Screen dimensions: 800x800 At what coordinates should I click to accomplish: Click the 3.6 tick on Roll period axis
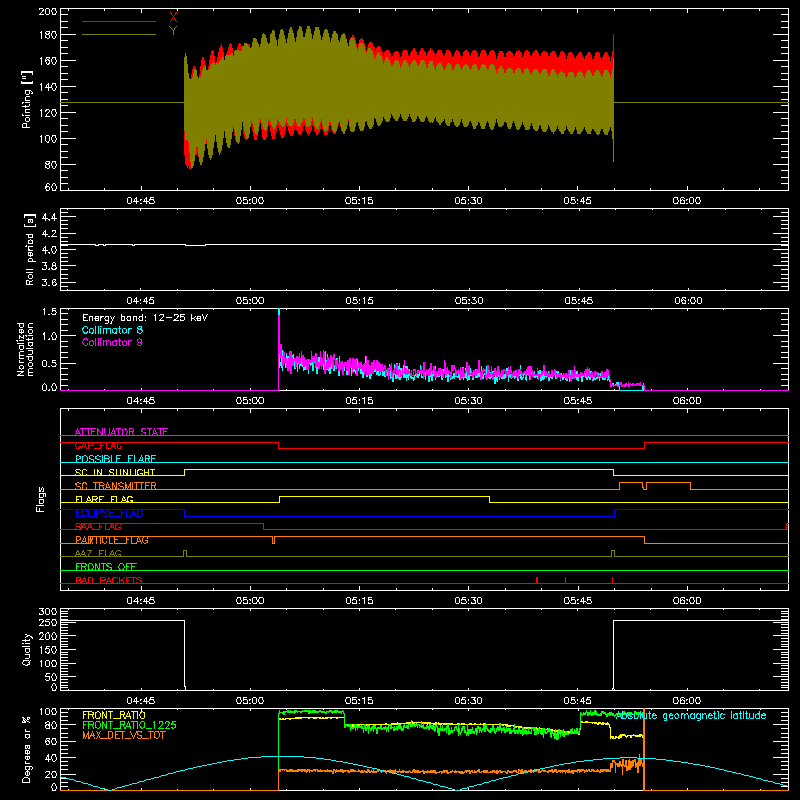coord(49,282)
